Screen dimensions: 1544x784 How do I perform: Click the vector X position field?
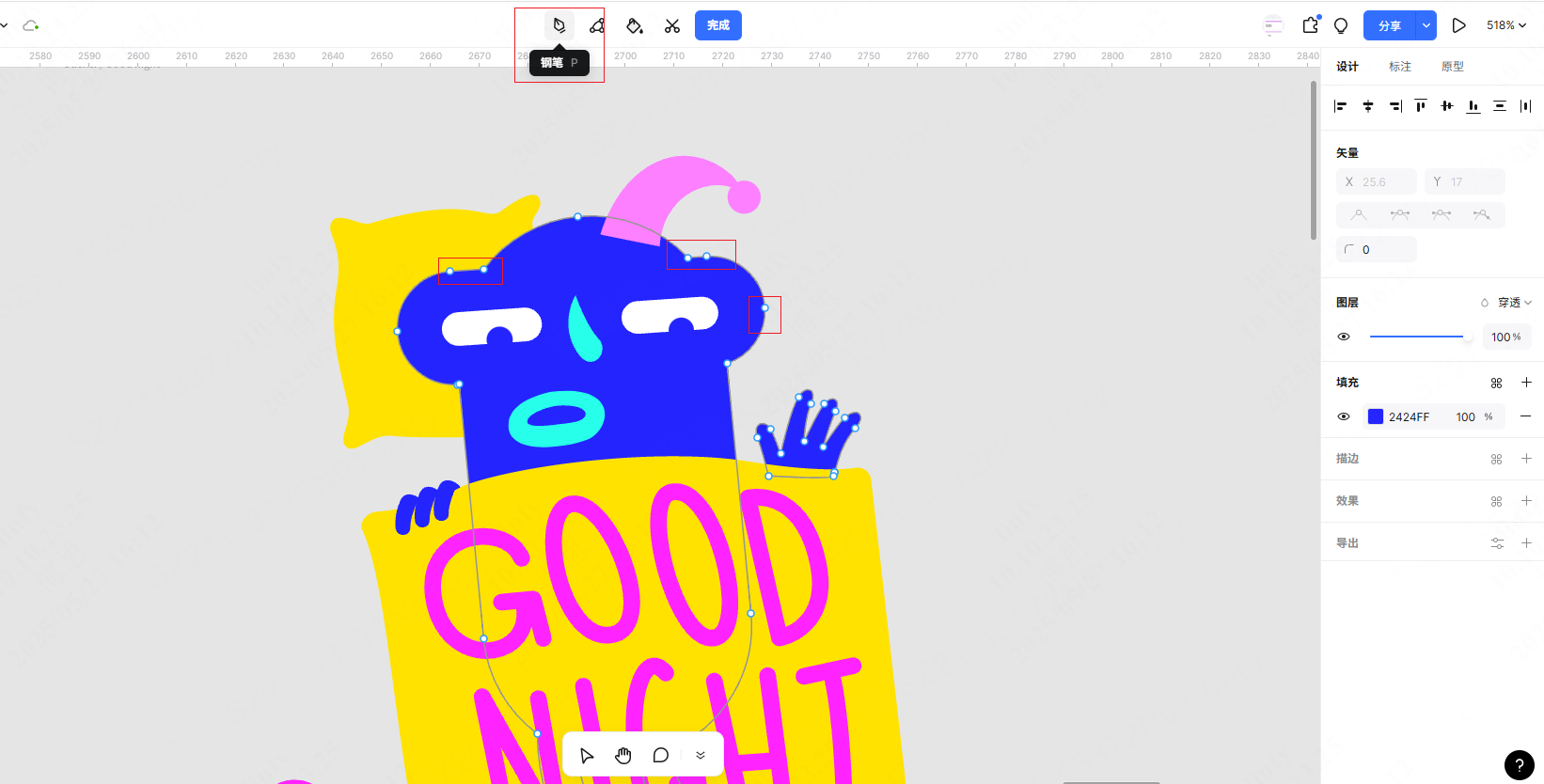[x=1377, y=181]
